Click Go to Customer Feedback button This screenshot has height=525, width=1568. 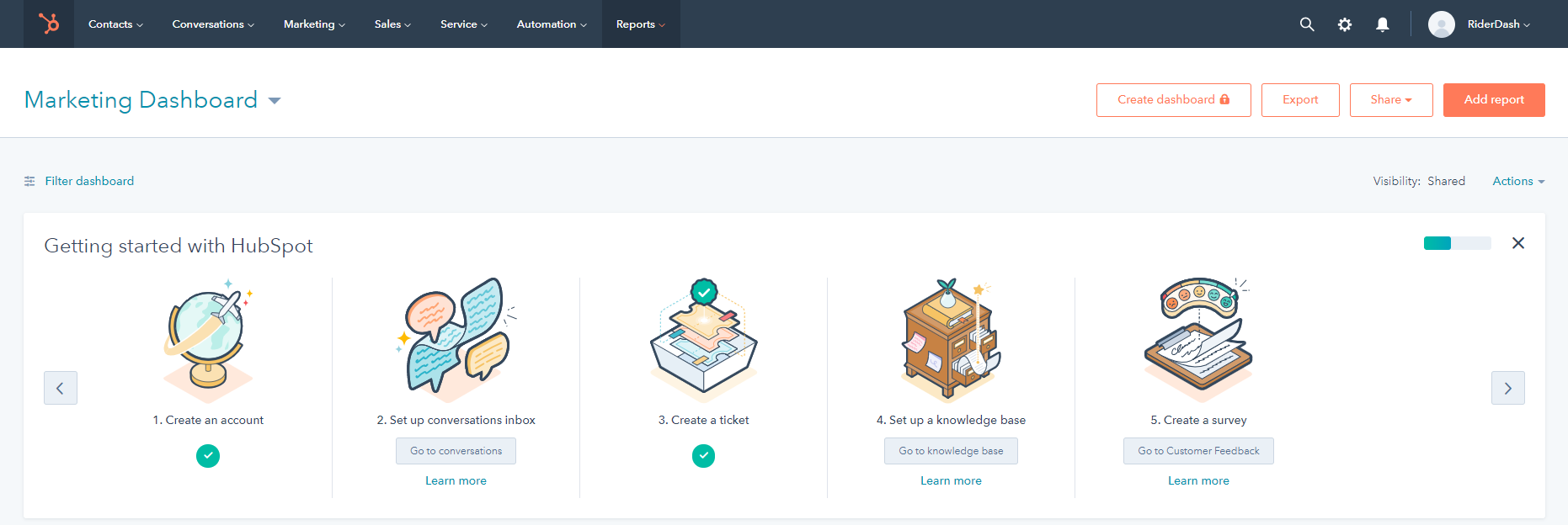(x=1198, y=451)
